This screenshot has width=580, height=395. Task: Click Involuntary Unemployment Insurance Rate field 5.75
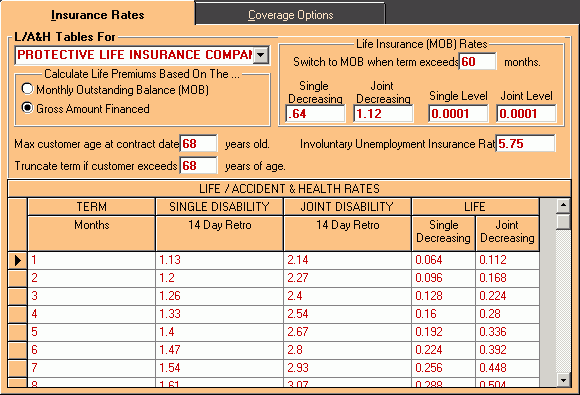[525, 144]
